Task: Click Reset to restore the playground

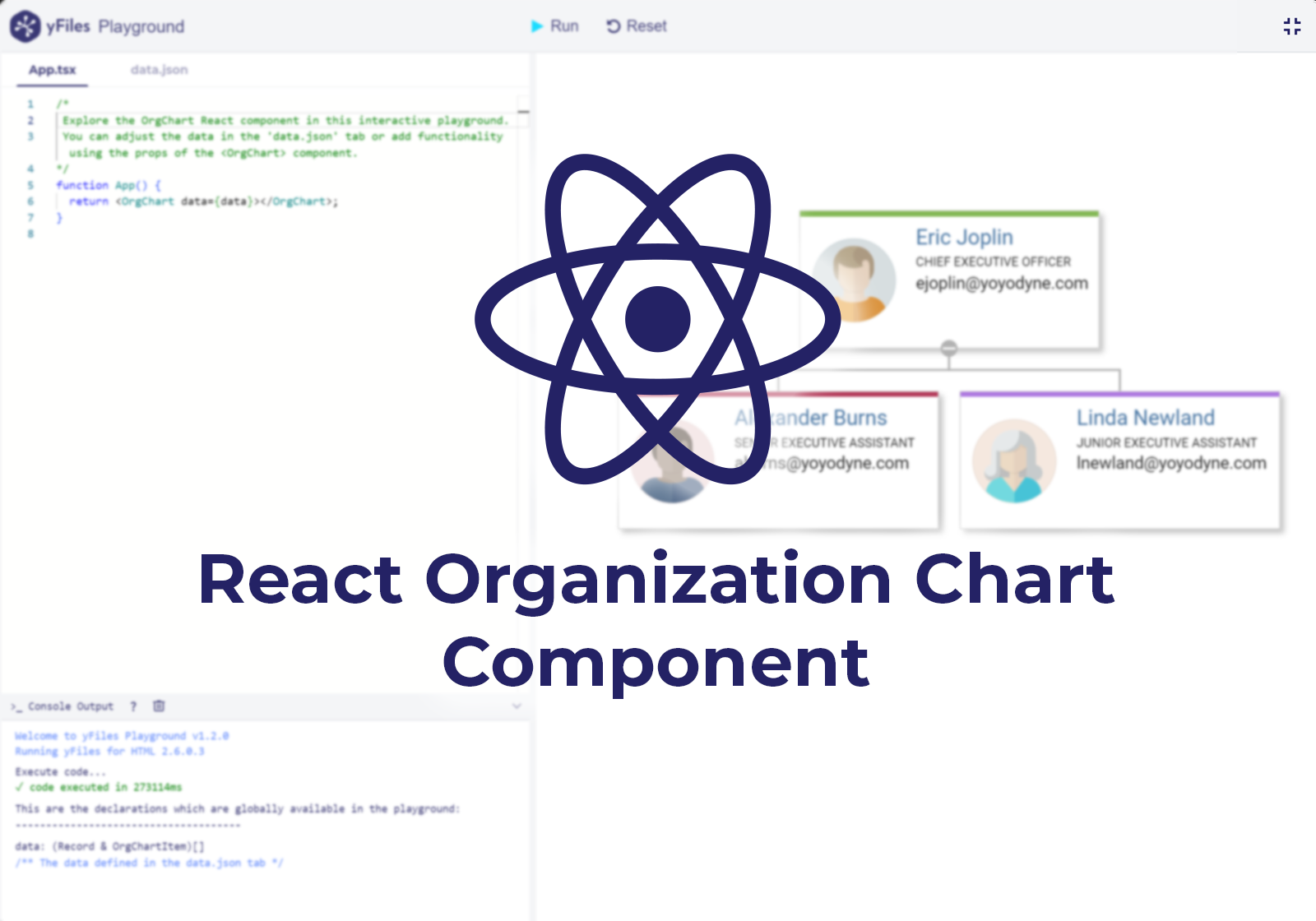Action: (x=646, y=25)
